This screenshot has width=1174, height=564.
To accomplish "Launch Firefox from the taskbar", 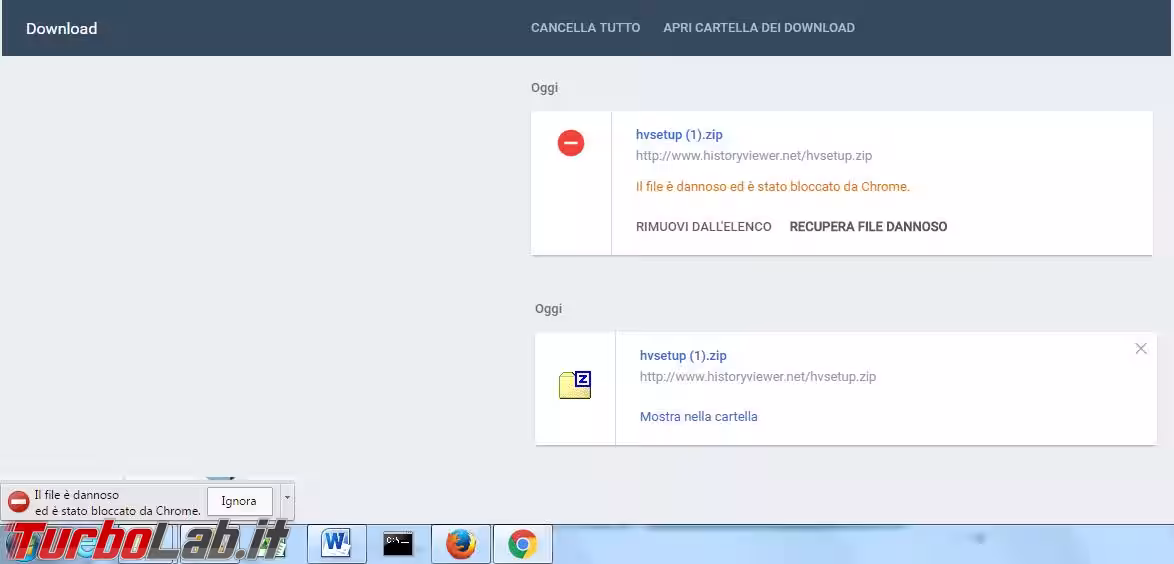I will [x=460, y=544].
